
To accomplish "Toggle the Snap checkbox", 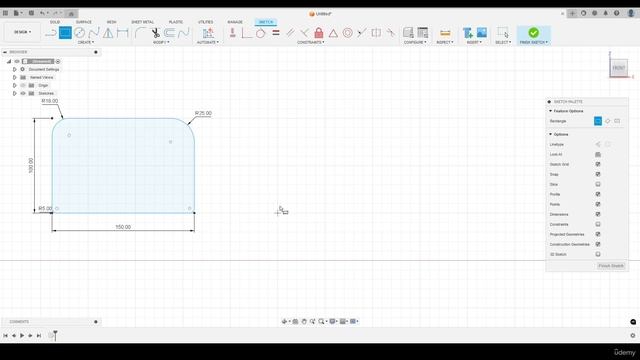I will tap(598, 174).
